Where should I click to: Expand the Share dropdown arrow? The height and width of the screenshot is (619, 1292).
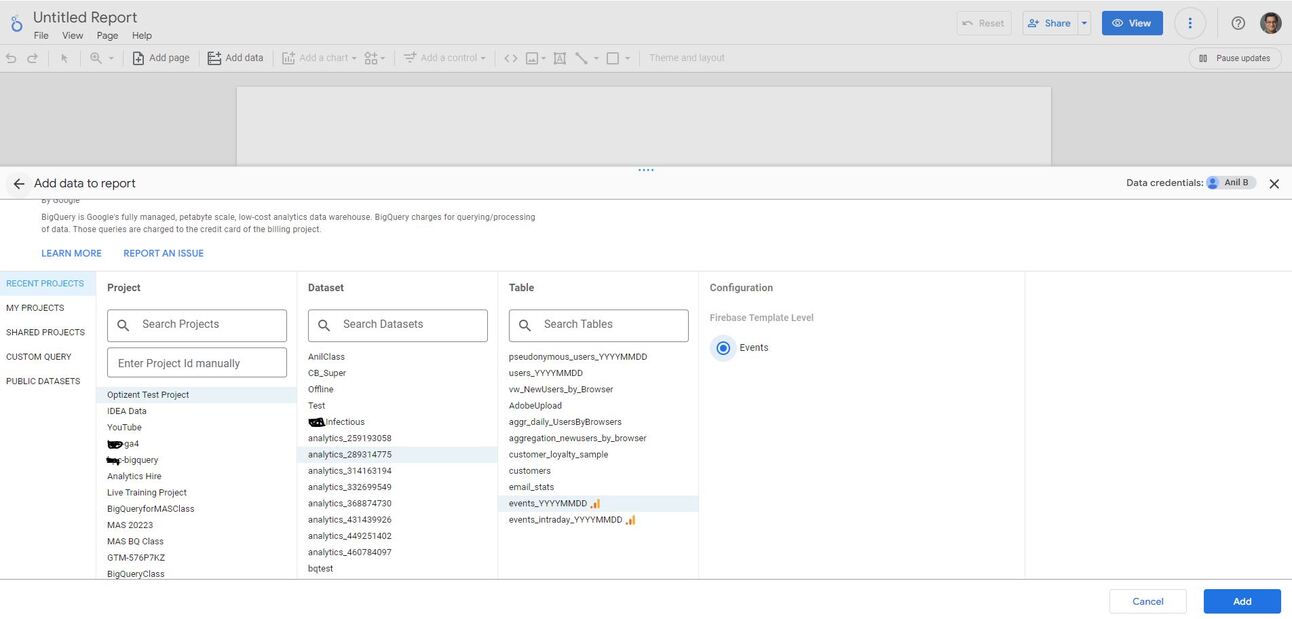[x=1084, y=22]
